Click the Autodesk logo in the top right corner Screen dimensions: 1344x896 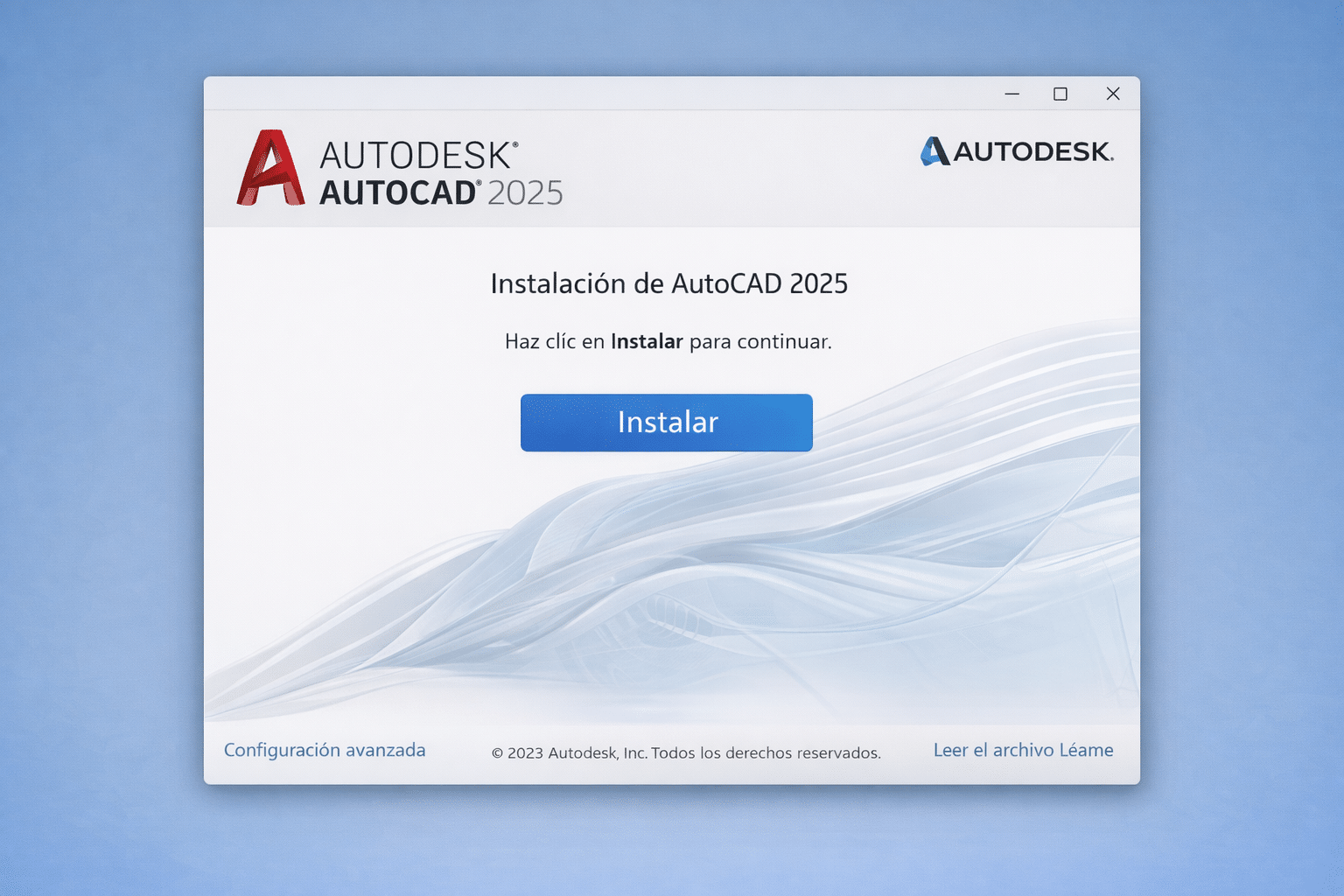point(1017,150)
